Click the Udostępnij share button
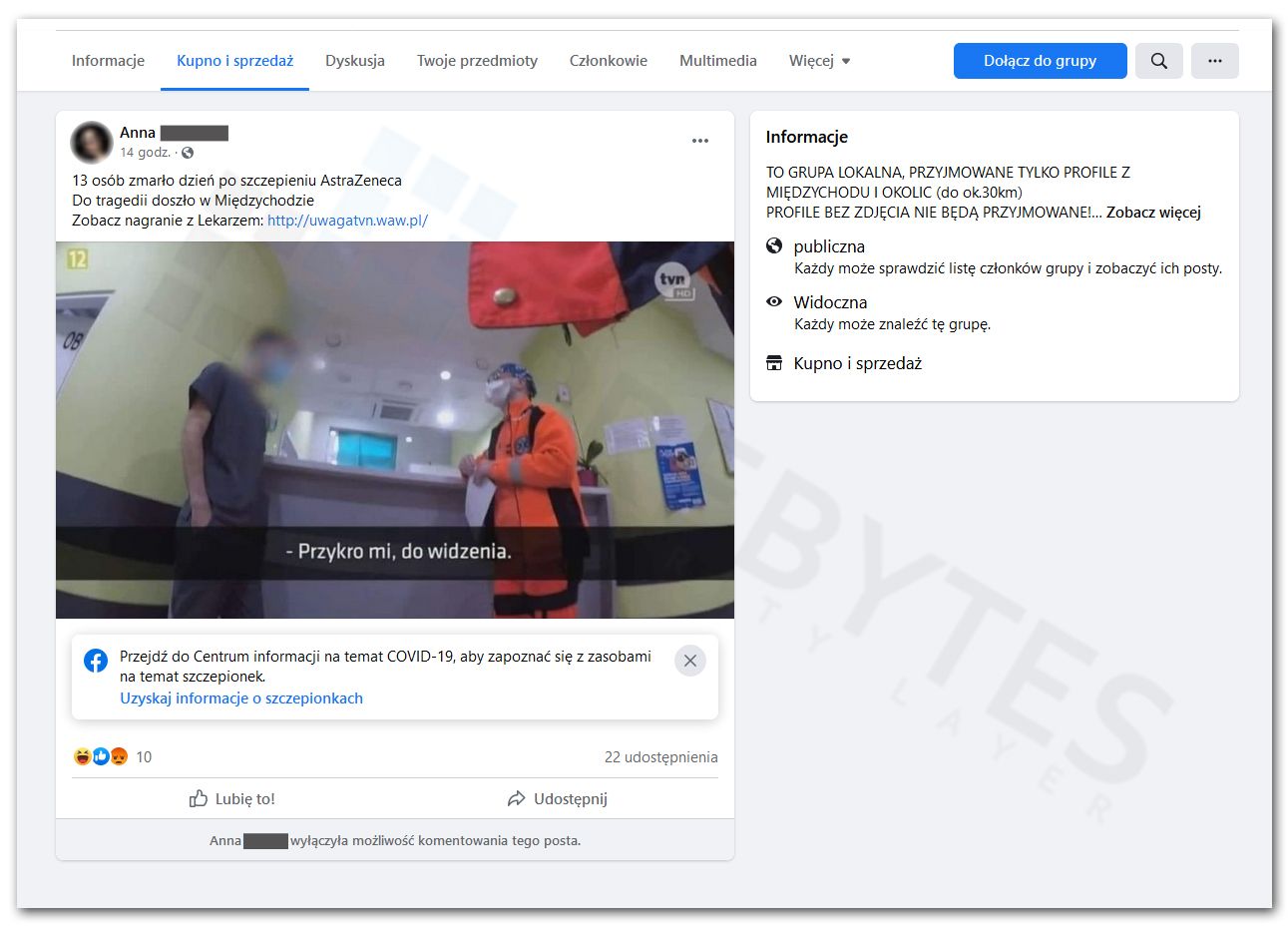This screenshot has height=927, width=1288. click(x=557, y=798)
